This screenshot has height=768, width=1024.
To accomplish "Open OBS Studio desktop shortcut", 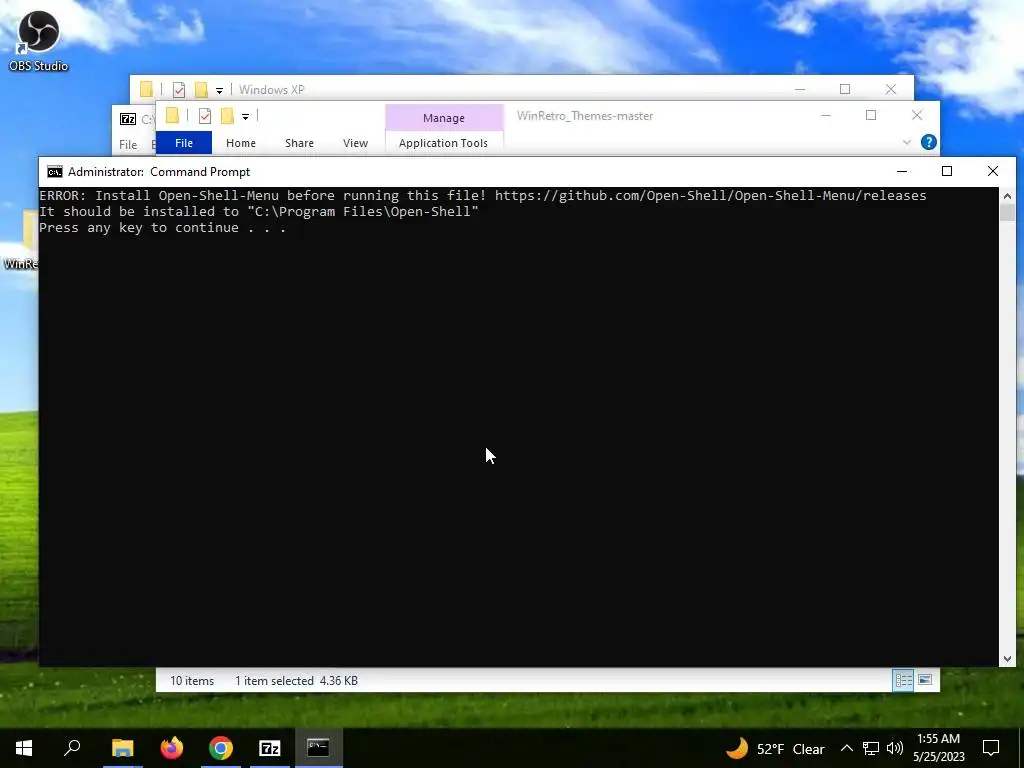I will (x=38, y=40).
